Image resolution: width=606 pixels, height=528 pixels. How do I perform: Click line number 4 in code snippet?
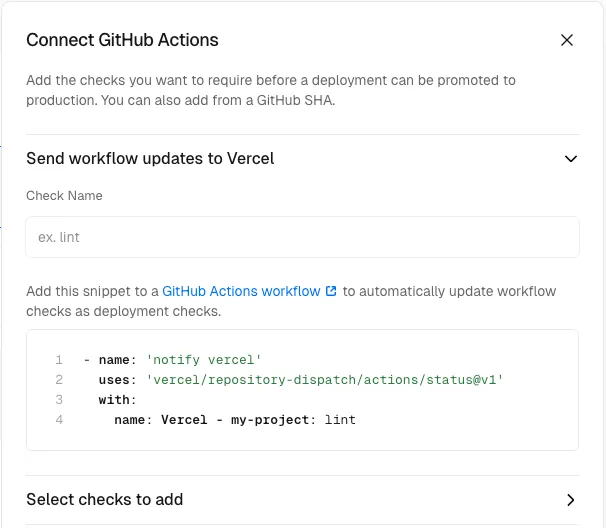[59, 419]
